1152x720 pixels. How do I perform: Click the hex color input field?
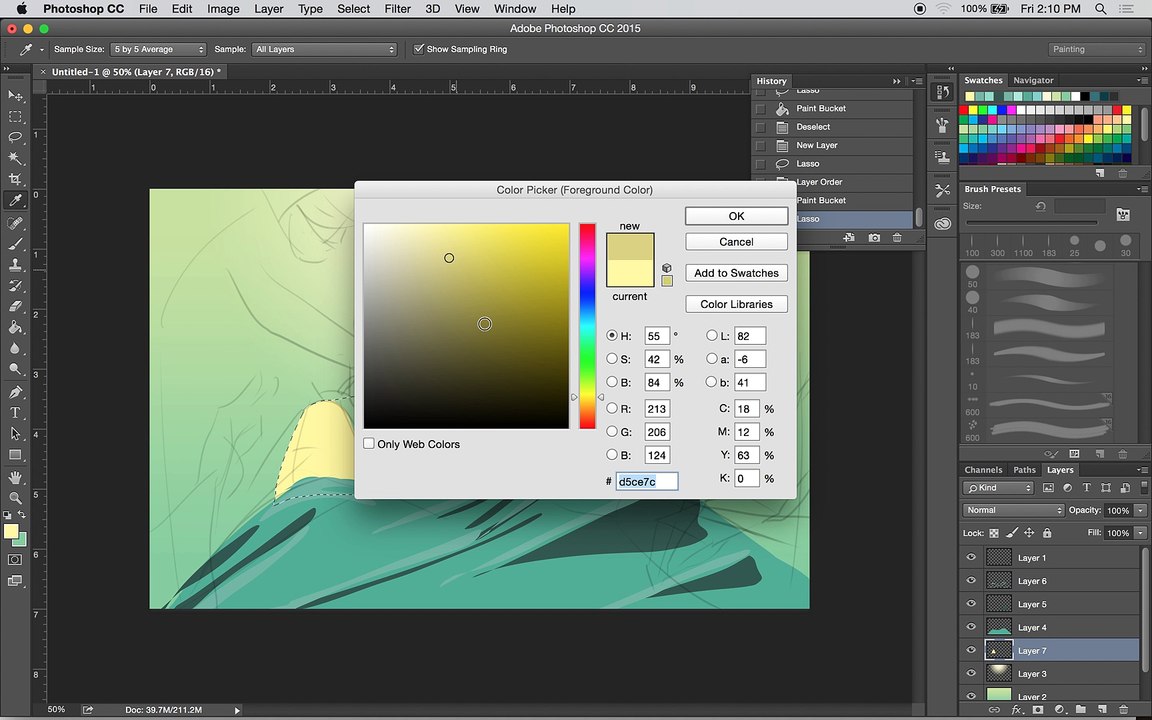click(x=647, y=481)
